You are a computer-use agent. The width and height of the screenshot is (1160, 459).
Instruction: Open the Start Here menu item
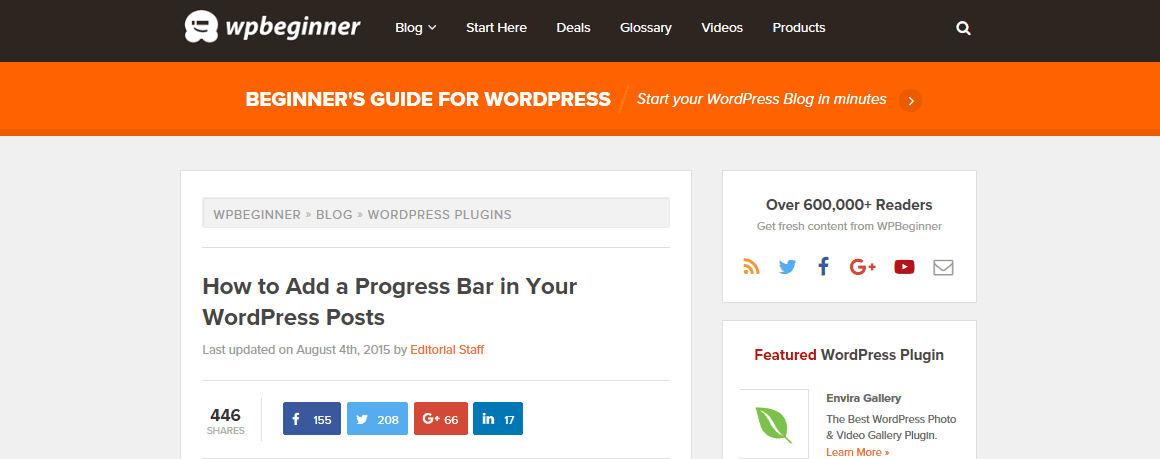tap(496, 28)
